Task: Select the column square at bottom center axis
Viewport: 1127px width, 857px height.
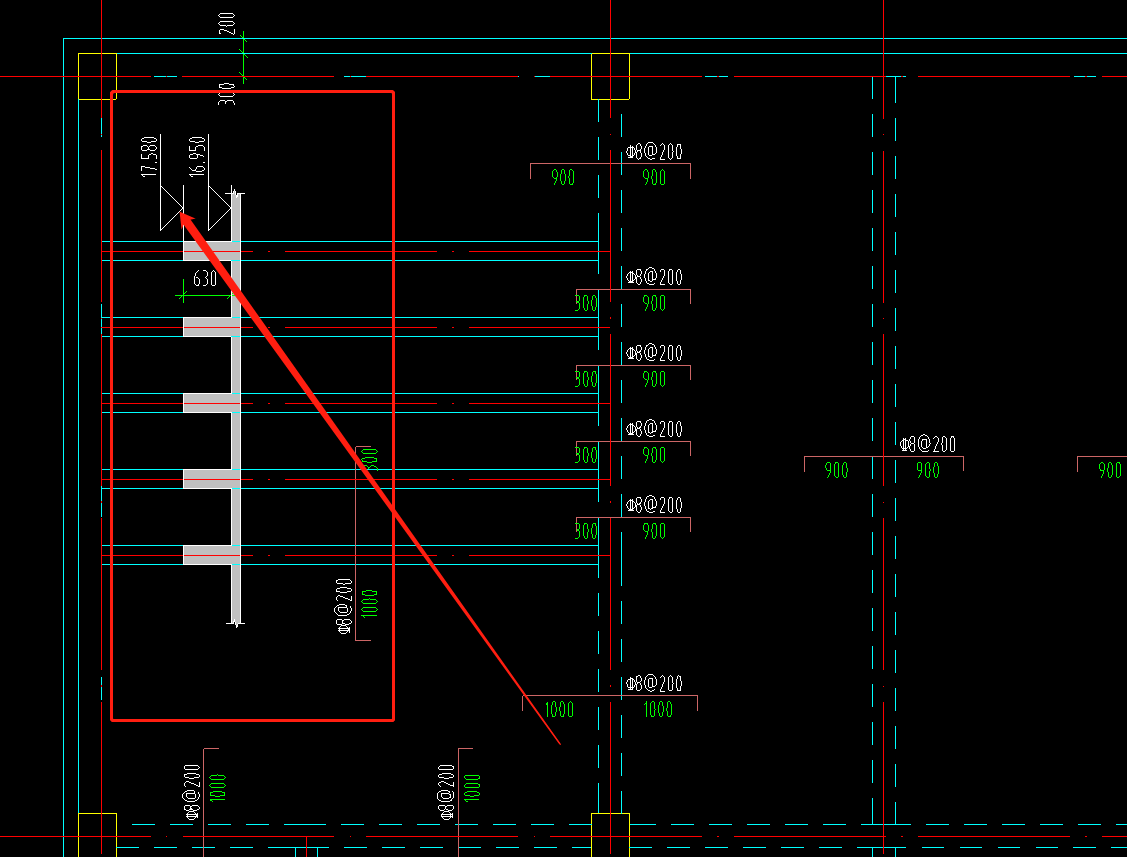Action: pos(610,833)
